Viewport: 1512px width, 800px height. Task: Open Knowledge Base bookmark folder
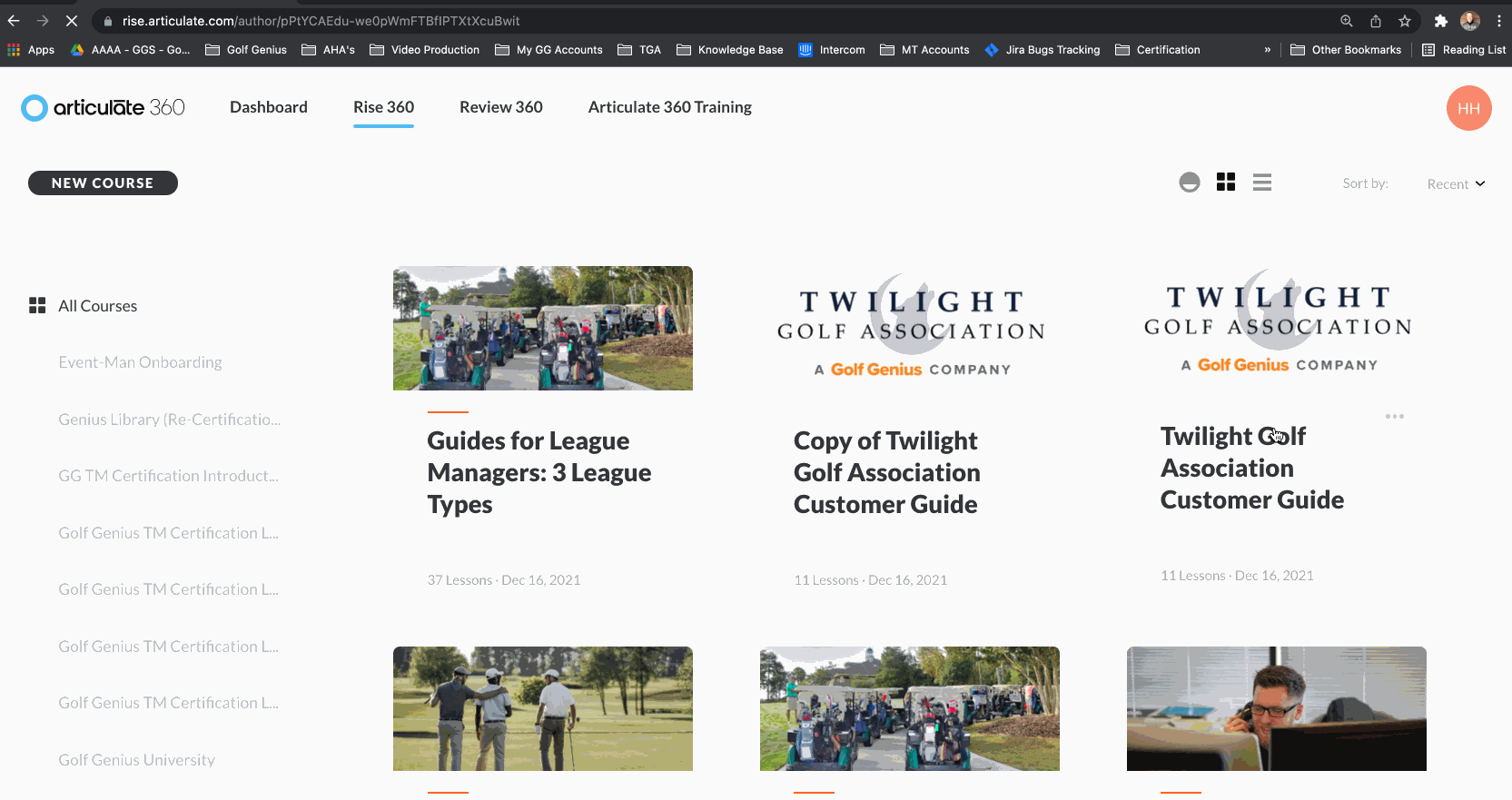(730, 50)
